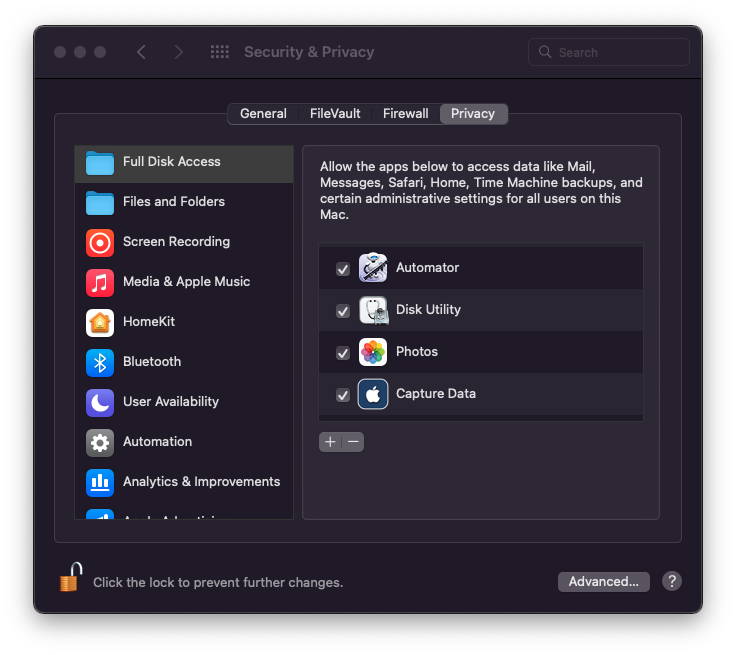Open help with the question mark button
The image size is (736, 655).
[x=672, y=581]
